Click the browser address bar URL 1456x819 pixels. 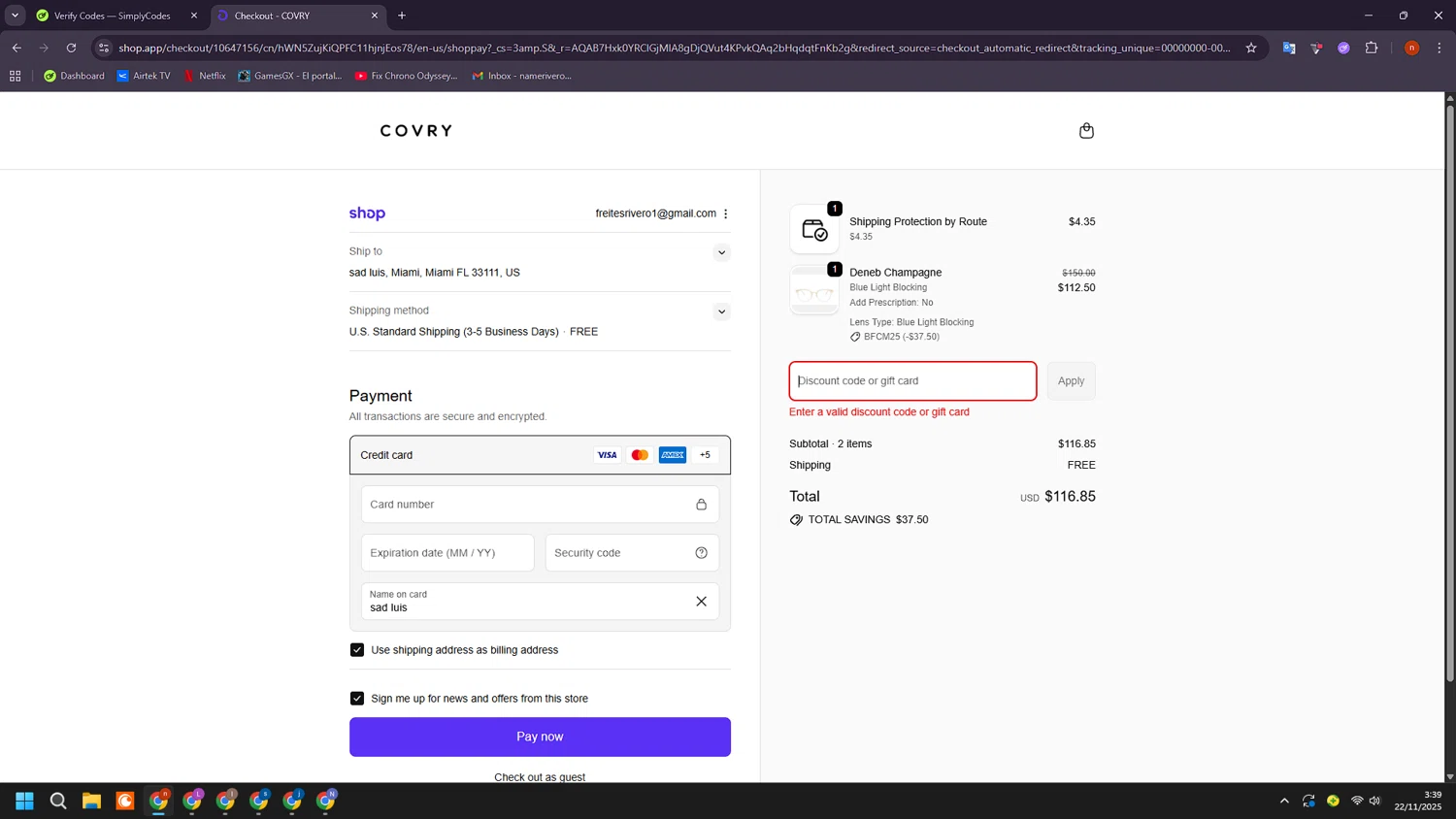pos(675,48)
